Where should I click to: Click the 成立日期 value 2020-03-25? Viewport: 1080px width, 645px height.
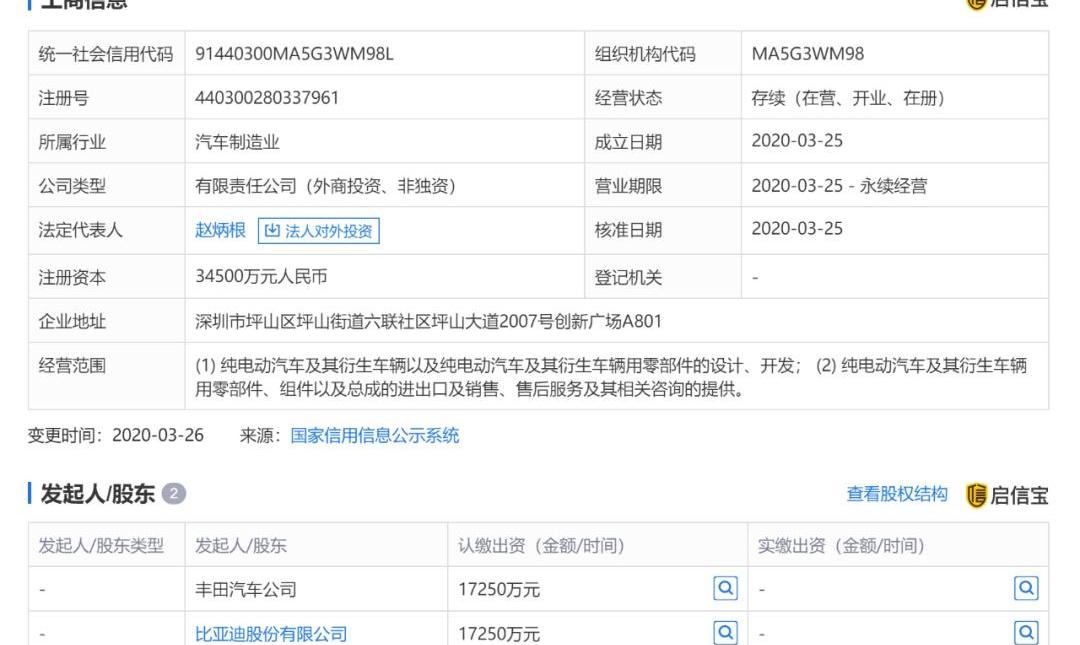(797, 141)
